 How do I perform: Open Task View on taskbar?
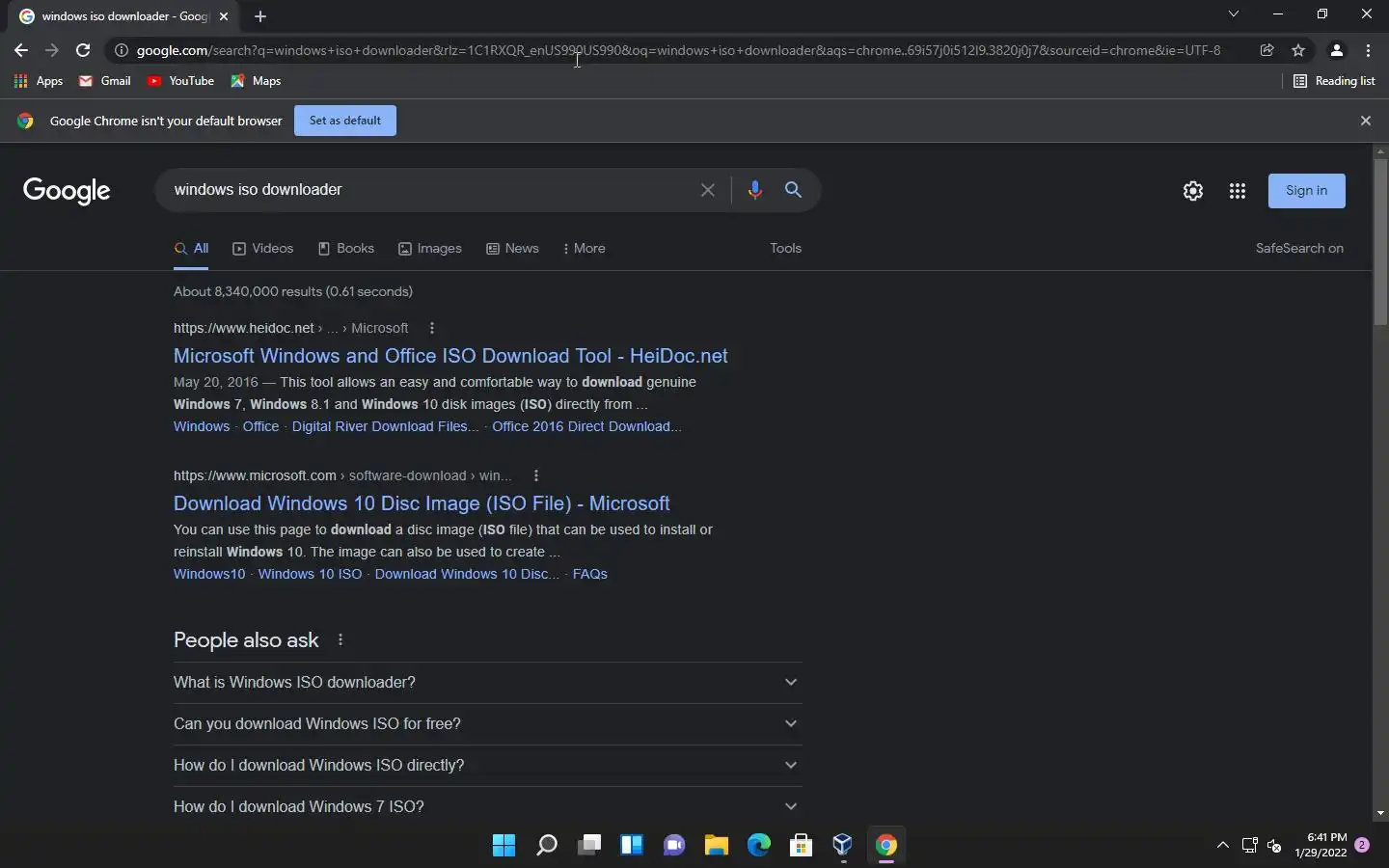point(588,846)
